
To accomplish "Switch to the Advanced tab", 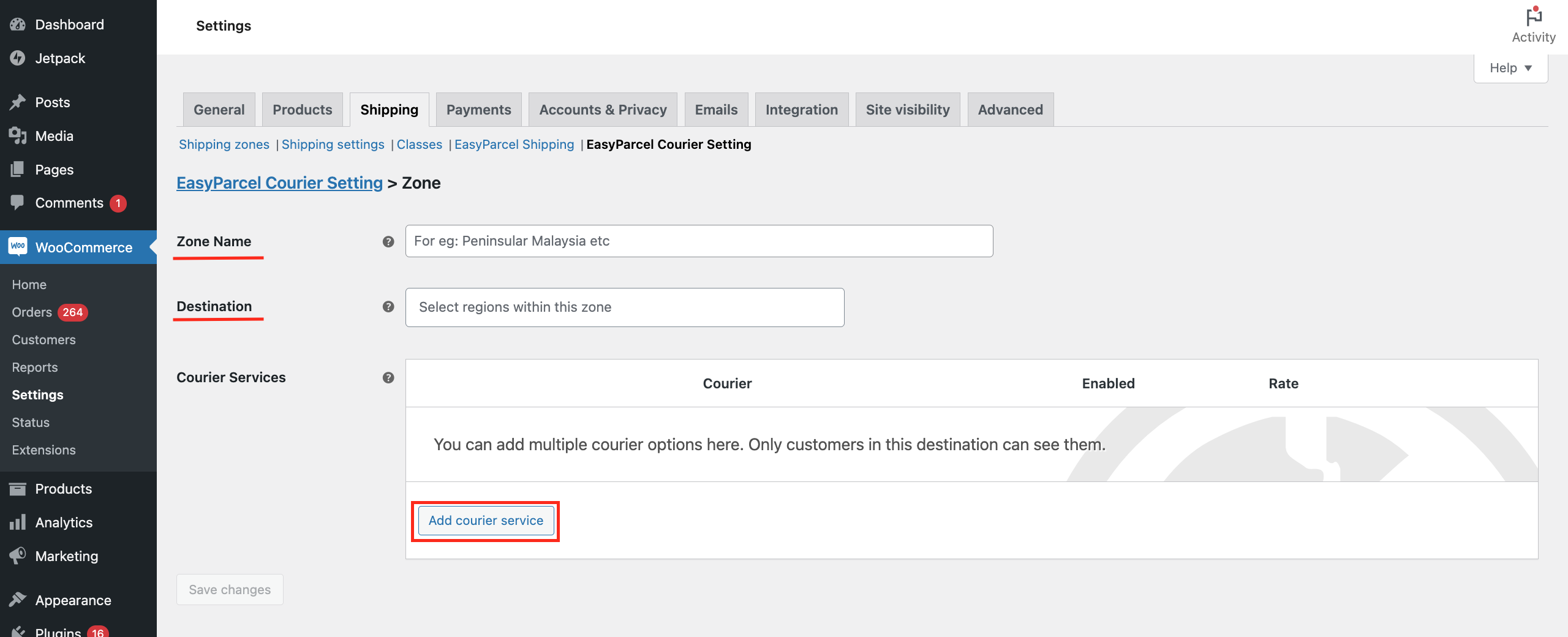I will [1011, 110].
